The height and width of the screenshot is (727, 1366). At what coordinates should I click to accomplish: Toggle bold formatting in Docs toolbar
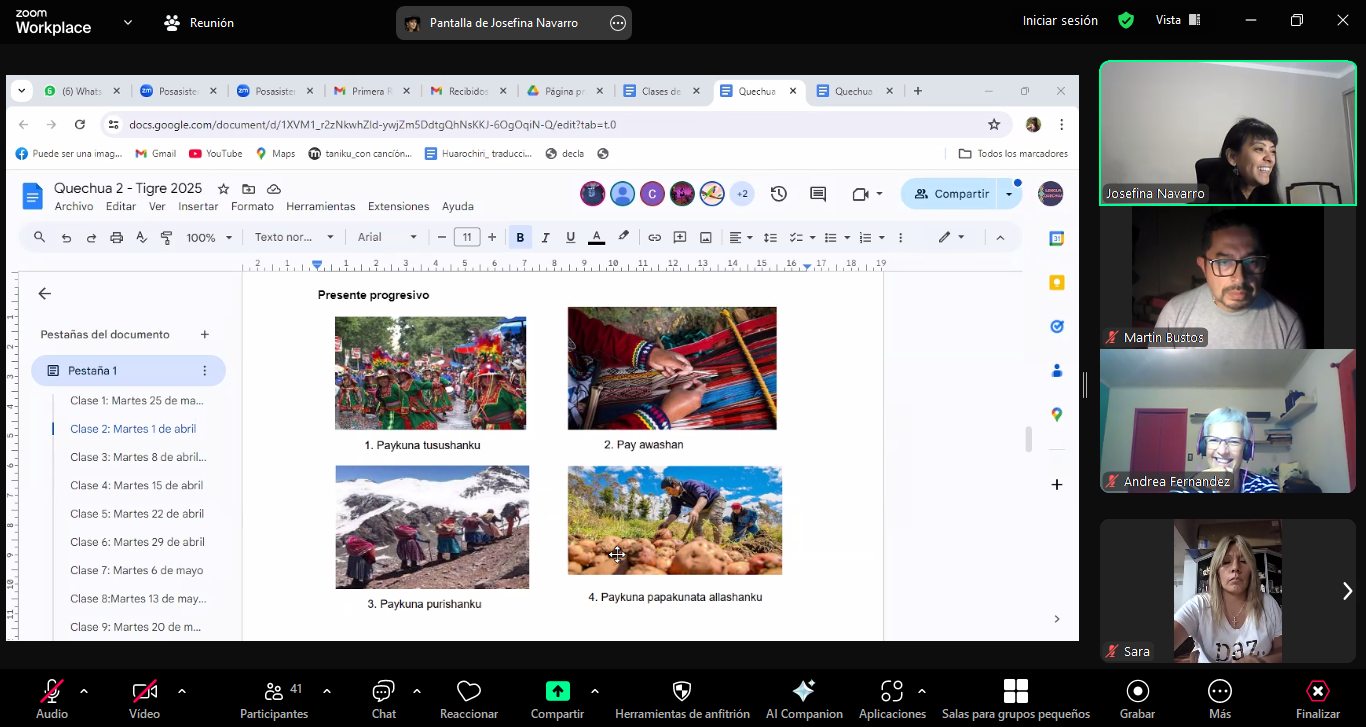(x=520, y=237)
